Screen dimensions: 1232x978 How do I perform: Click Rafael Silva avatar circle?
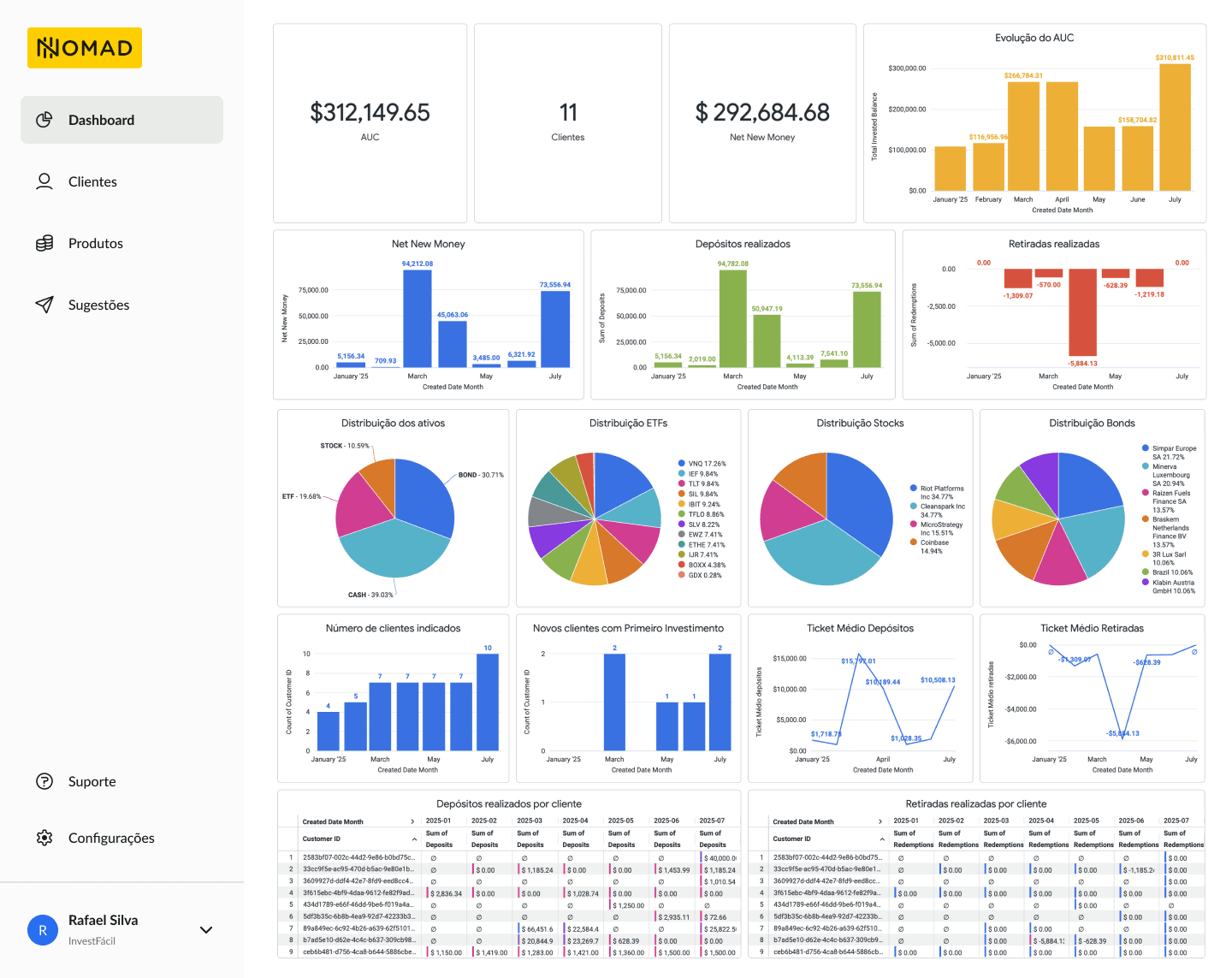(x=43, y=930)
